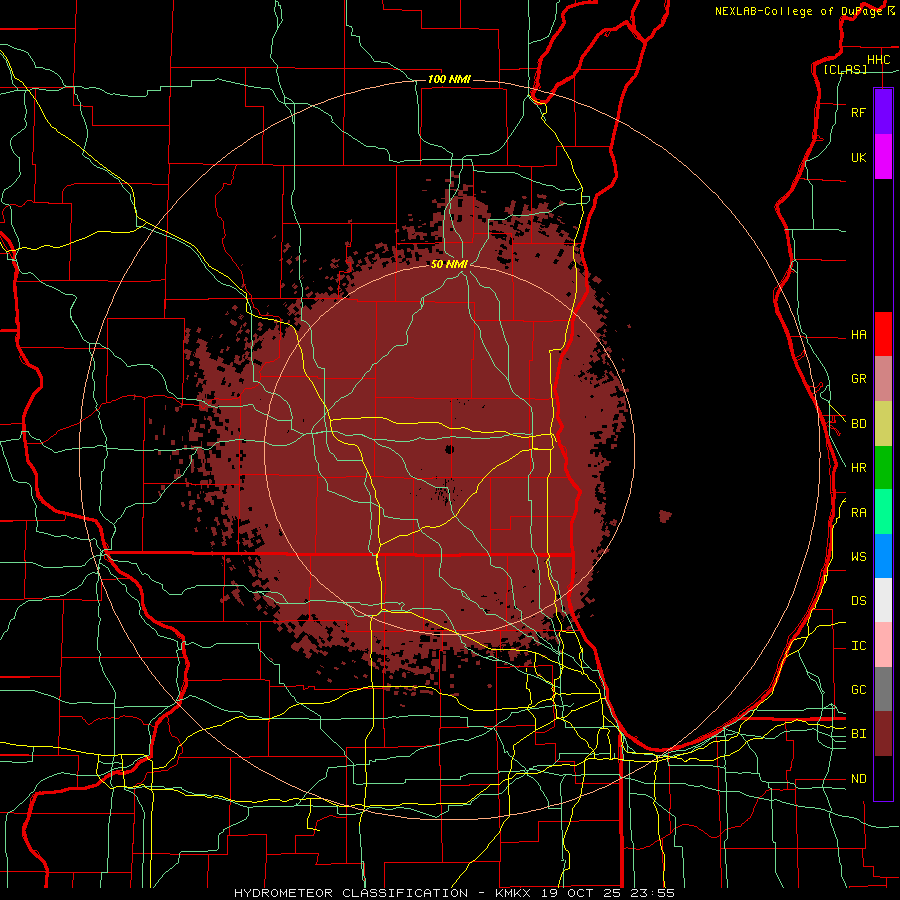Click the HR legend label

point(858,468)
